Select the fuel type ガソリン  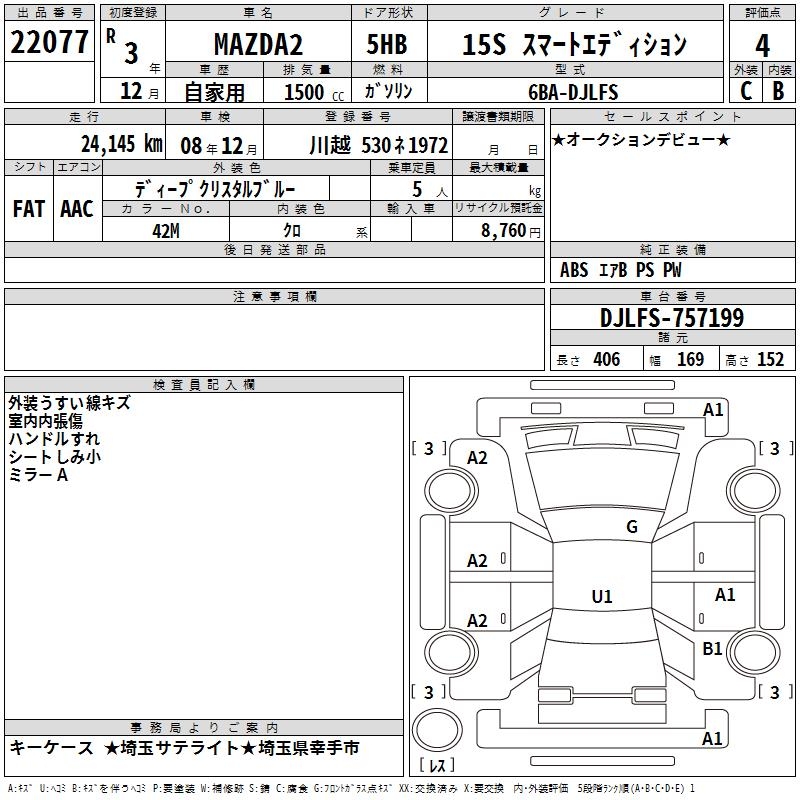click(x=388, y=91)
